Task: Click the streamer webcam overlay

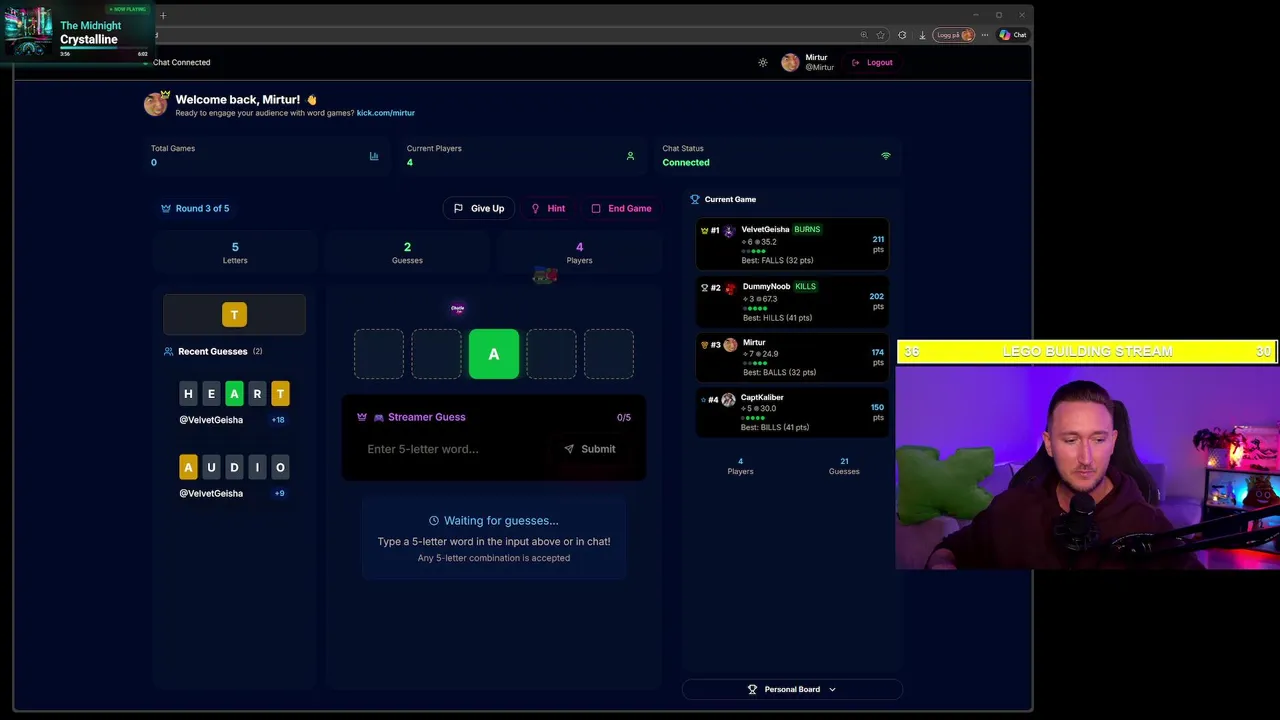Action: point(1088,466)
